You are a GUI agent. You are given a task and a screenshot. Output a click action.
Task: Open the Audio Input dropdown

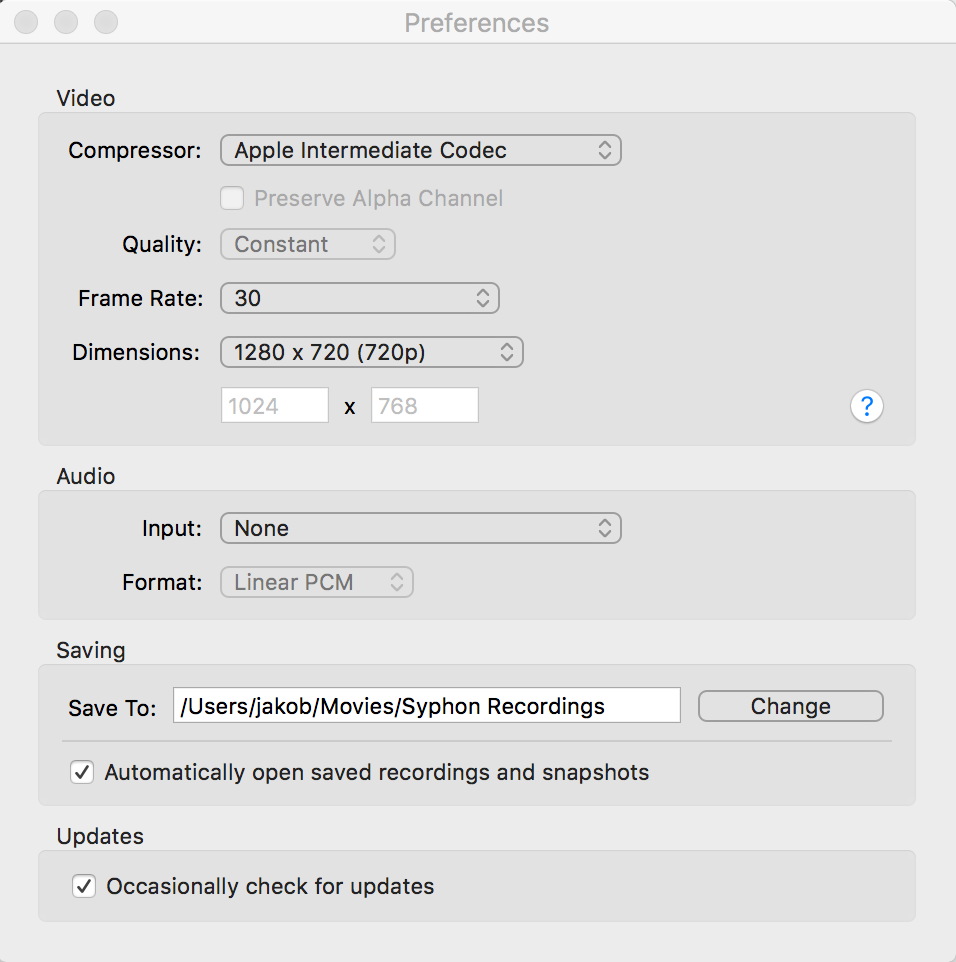pos(420,528)
